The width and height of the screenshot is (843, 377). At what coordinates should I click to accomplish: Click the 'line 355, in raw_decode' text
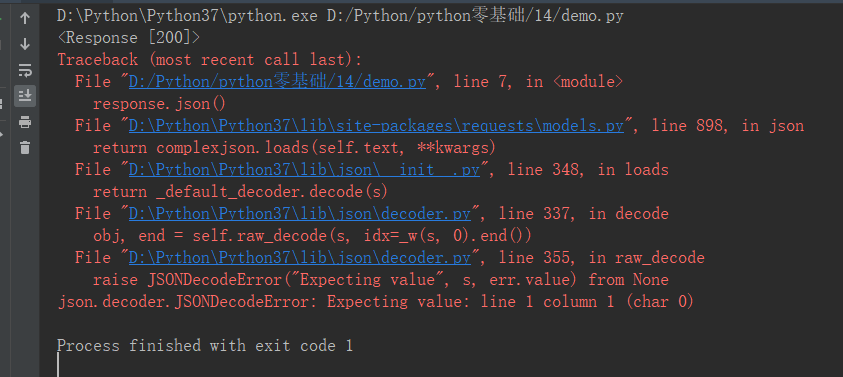(602, 258)
